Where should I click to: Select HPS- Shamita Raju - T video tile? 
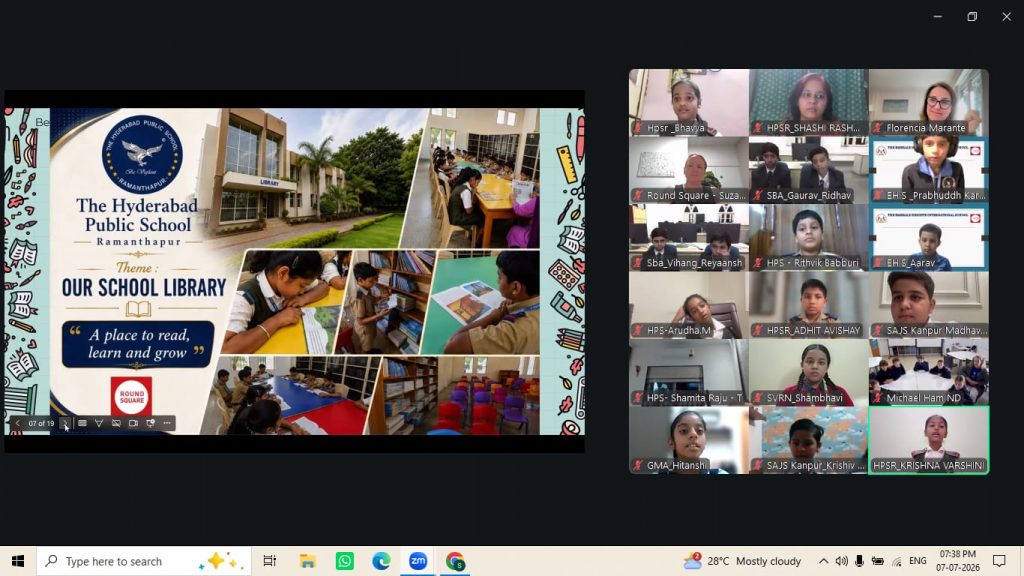coord(689,372)
